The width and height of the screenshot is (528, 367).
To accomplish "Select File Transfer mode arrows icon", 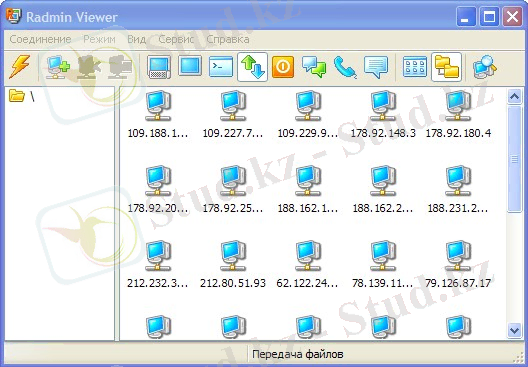I will coord(252,67).
